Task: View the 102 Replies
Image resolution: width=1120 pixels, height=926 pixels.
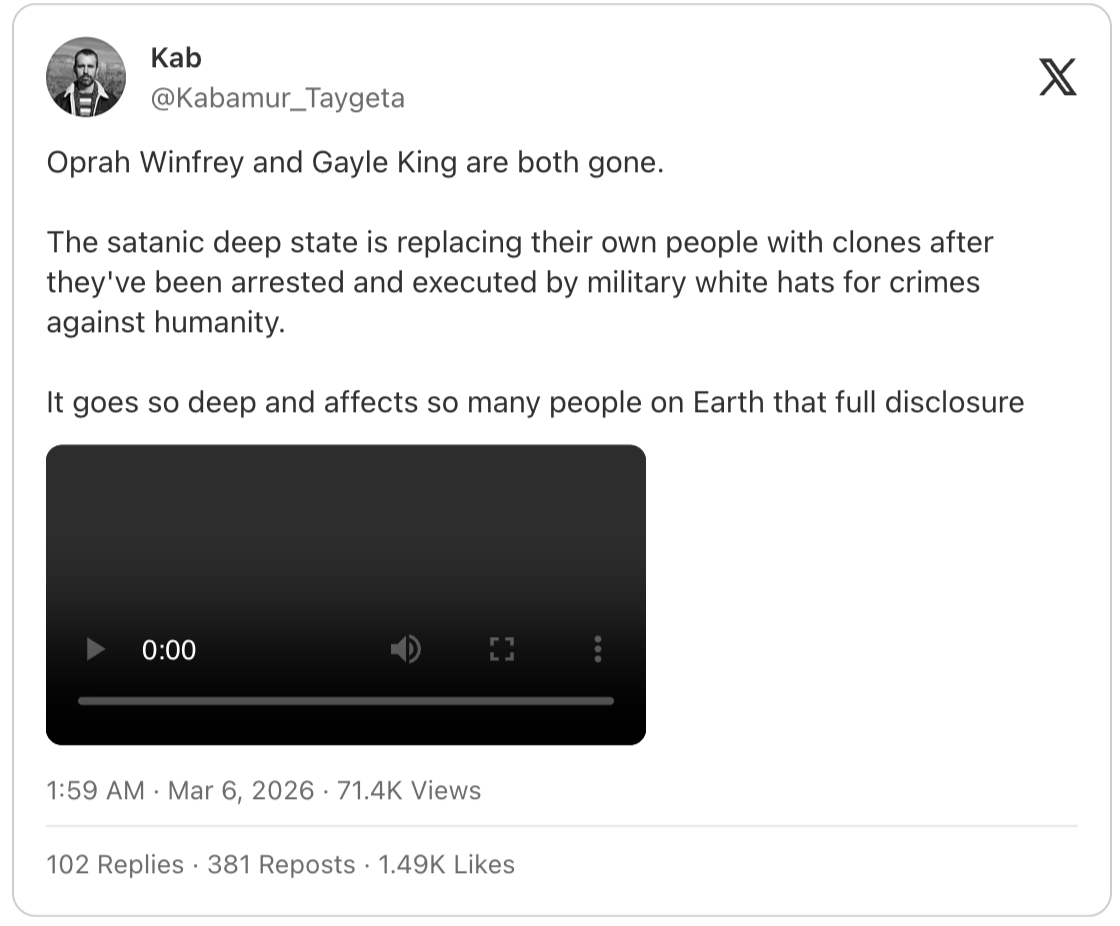Action: [x=115, y=864]
